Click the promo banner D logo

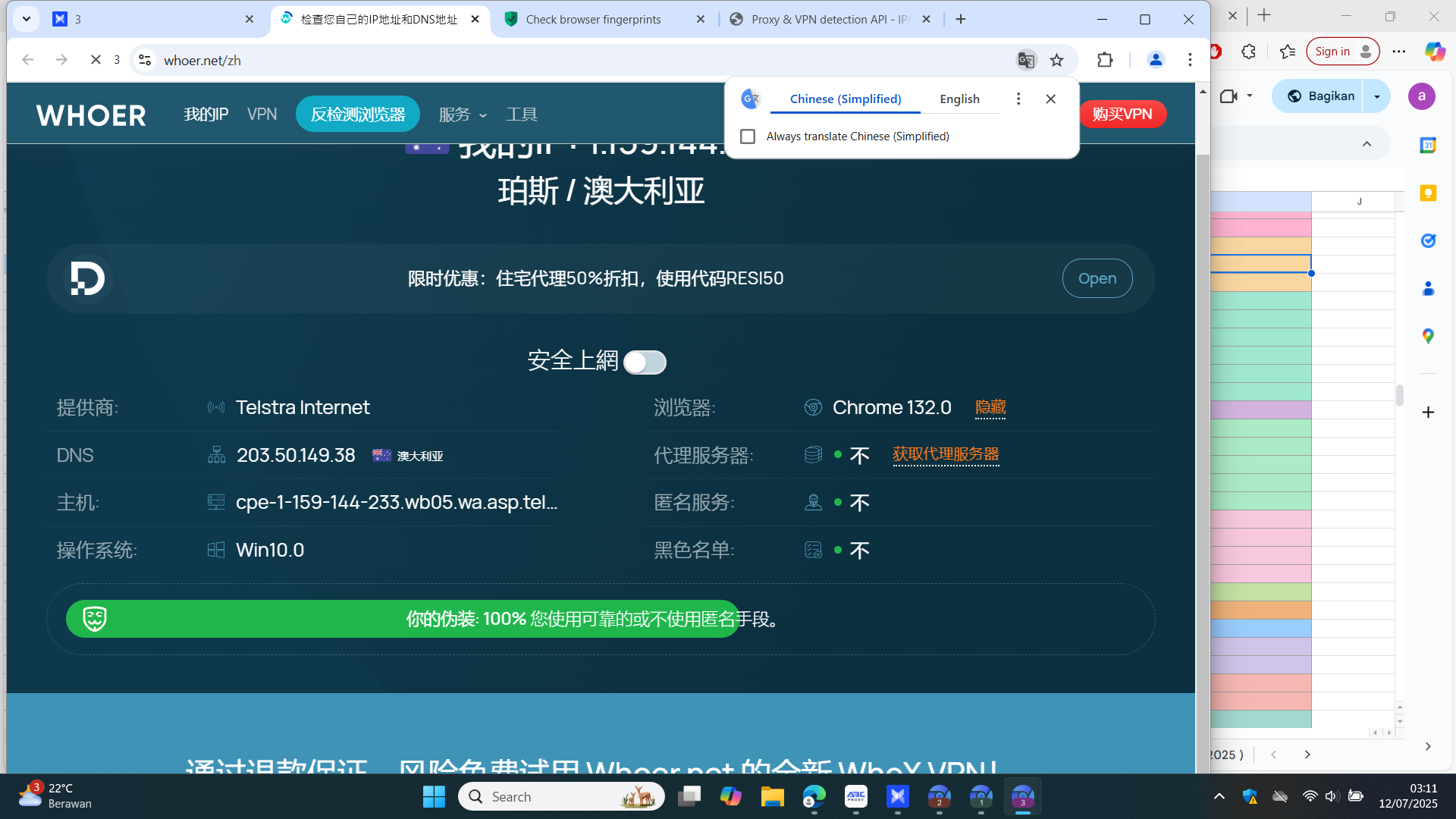coord(87,278)
